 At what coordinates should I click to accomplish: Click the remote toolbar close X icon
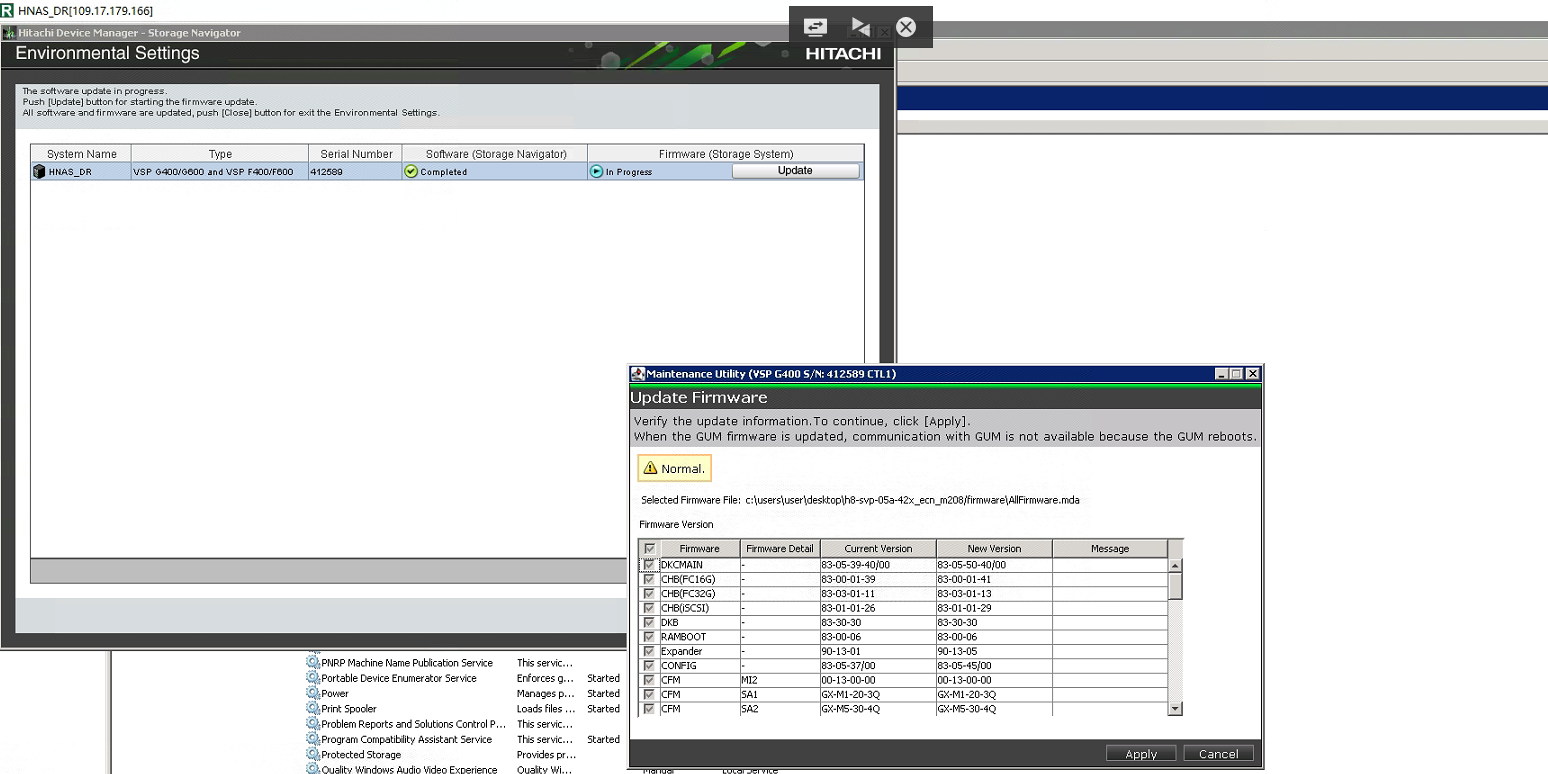906,27
